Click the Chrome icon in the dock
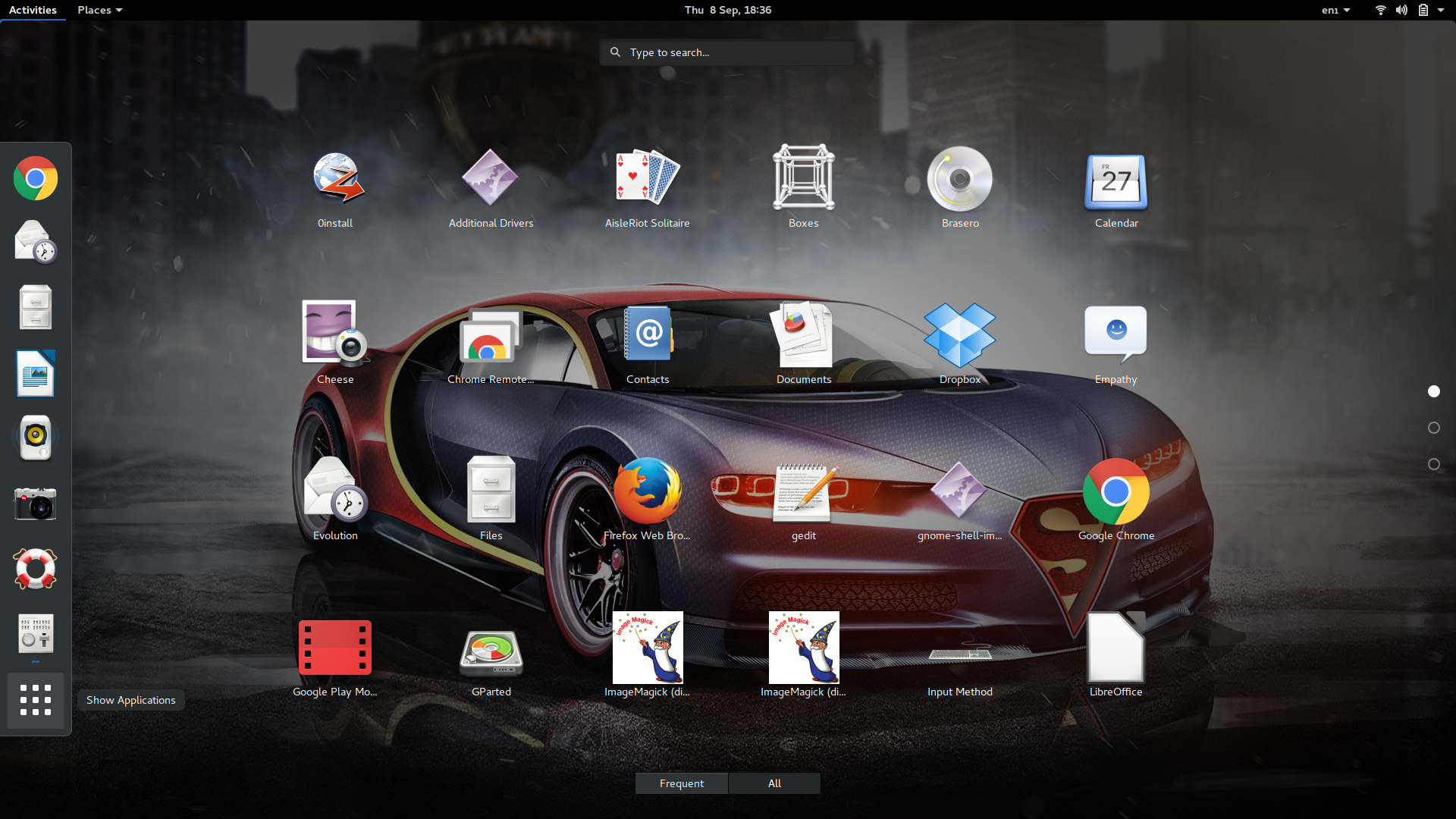Image resolution: width=1456 pixels, height=819 pixels. pos(36,178)
